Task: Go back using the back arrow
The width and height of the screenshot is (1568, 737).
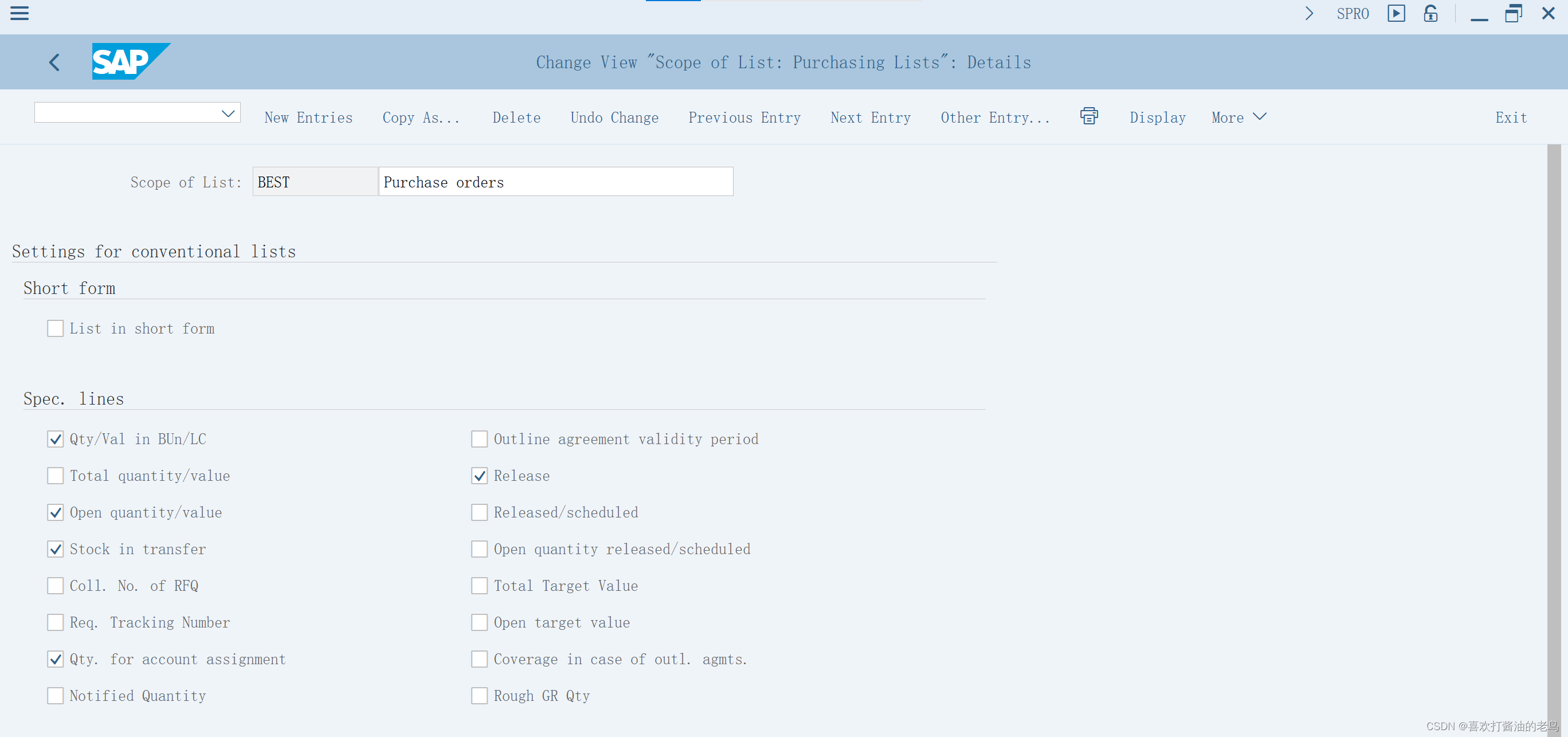Action: [x=53, y=61]
